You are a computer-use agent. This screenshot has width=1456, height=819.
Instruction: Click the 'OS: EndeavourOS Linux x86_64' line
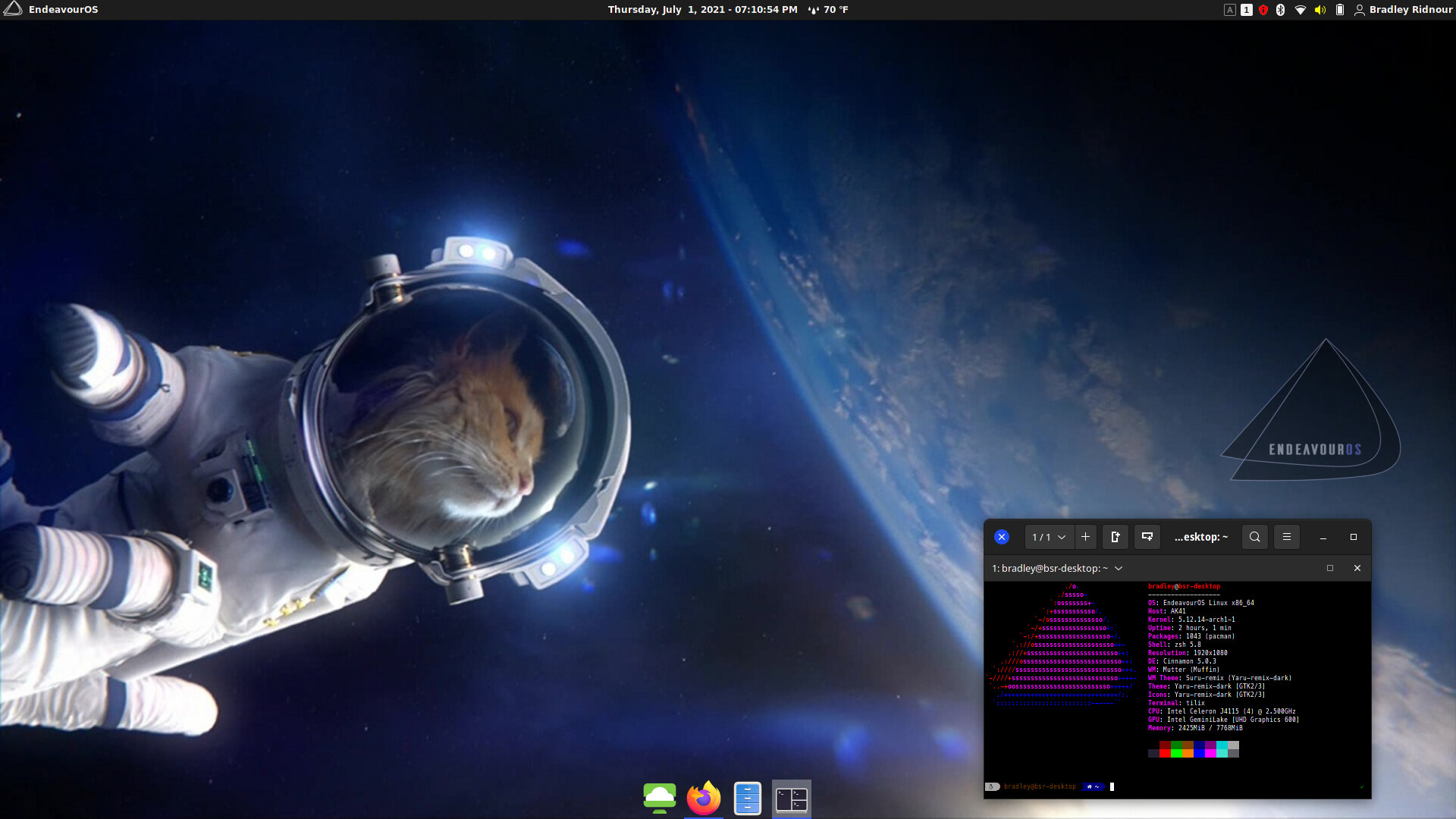click(1201, 603)
